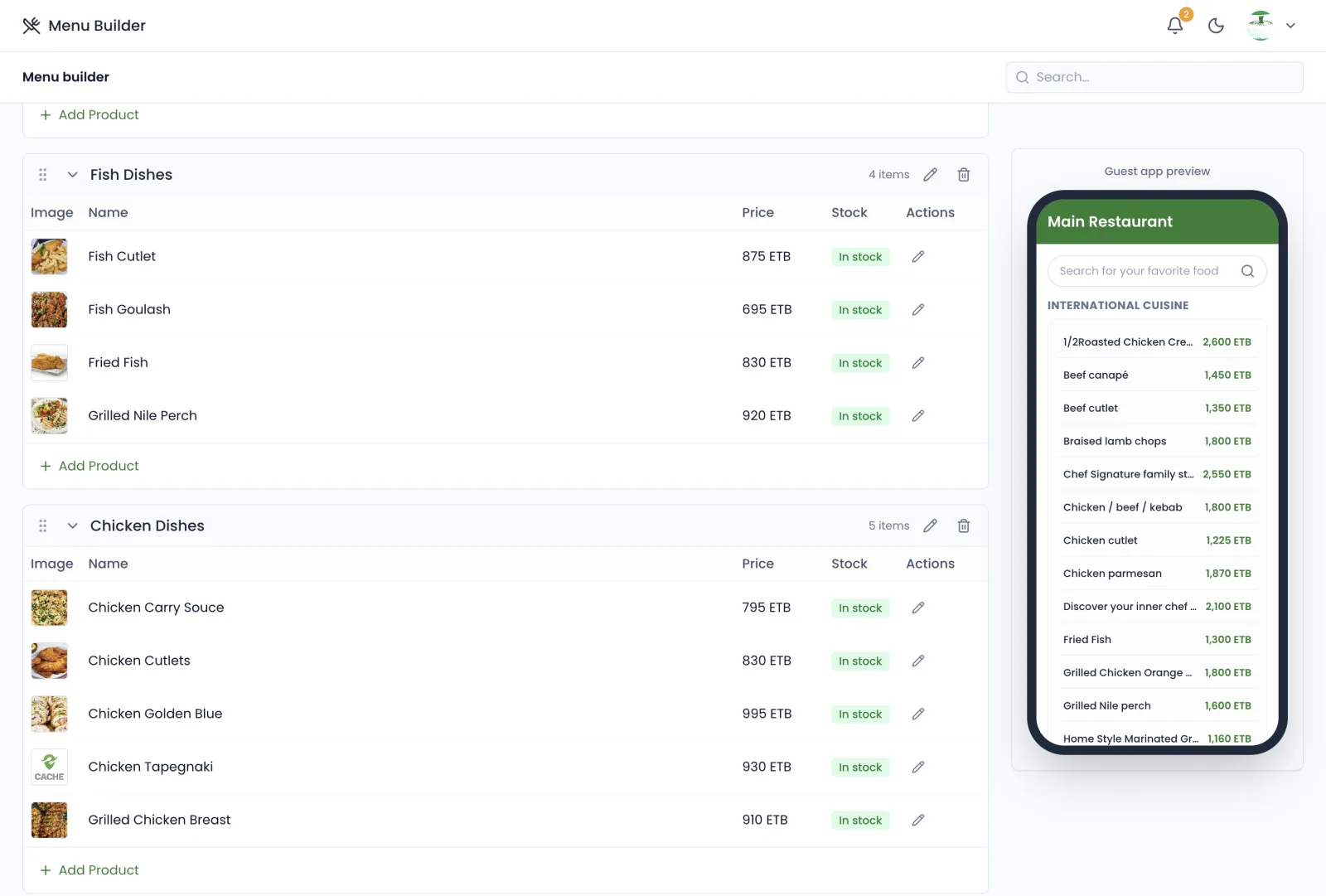This screenshot has width=1326, height=896.
Task: Edit the Grilled Chicken Breast product
Action: [918, 821]
